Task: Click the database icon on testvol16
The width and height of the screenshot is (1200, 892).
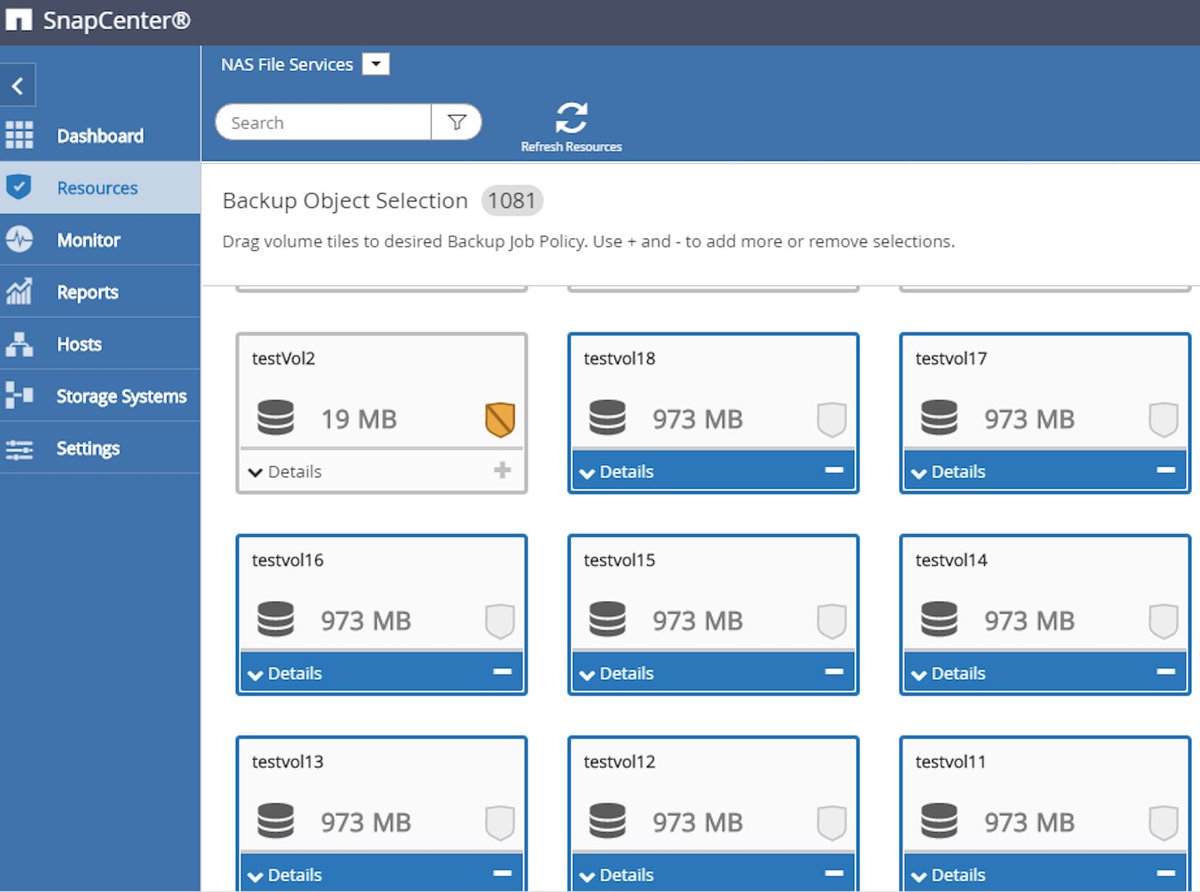Action: (275, 620)
